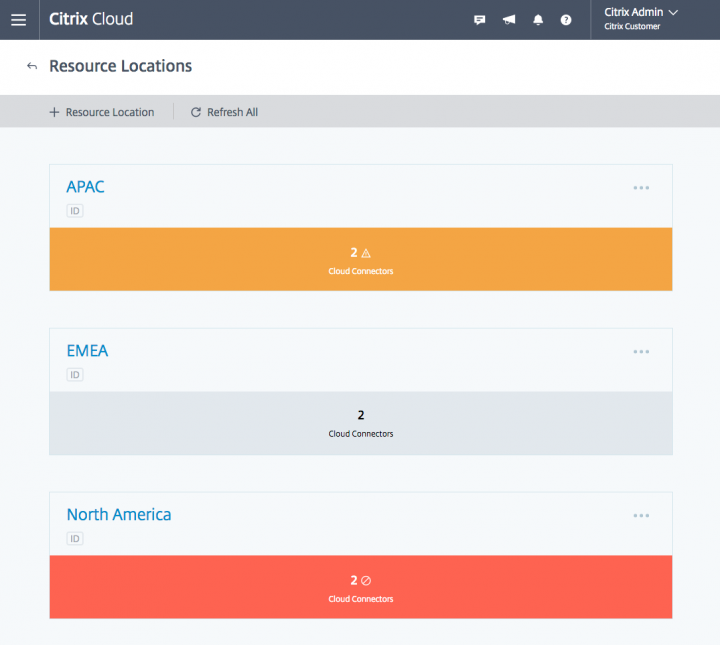The width and height of the screenshot is (720, 645).
Task: Click the orange APAC Cloud Connectors bar
Action: tap(360, 260)
